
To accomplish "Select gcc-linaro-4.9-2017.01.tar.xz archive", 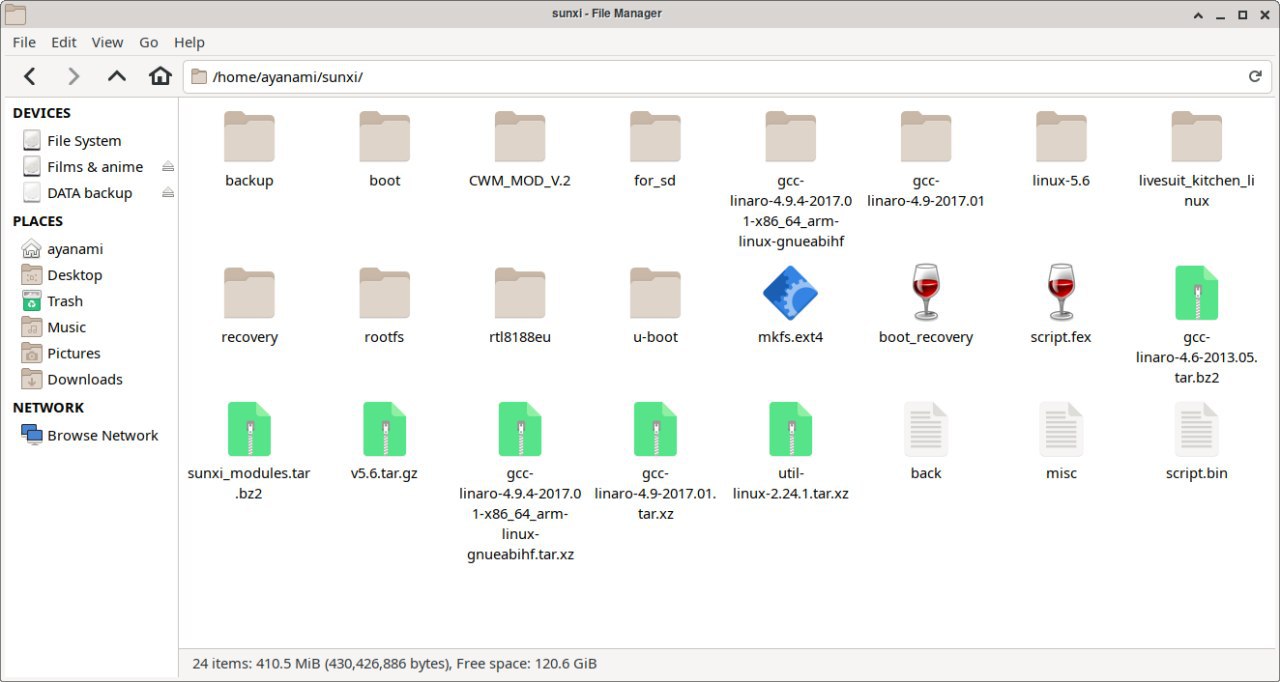I will (x=655, y=462).
